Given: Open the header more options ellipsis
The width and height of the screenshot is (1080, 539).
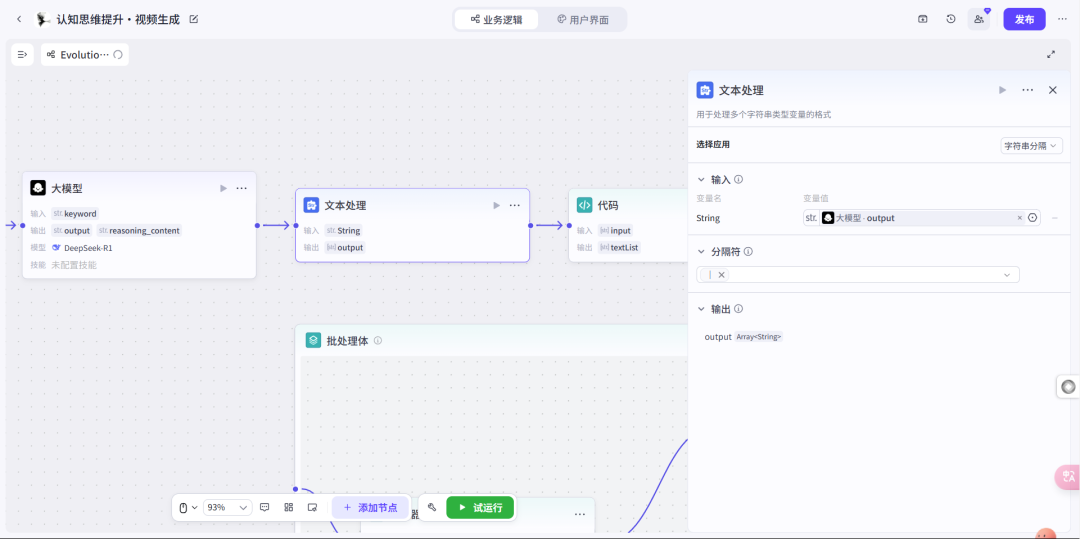Looking at the screenshot, I should pyautogui.click(x=1062, y=19).
